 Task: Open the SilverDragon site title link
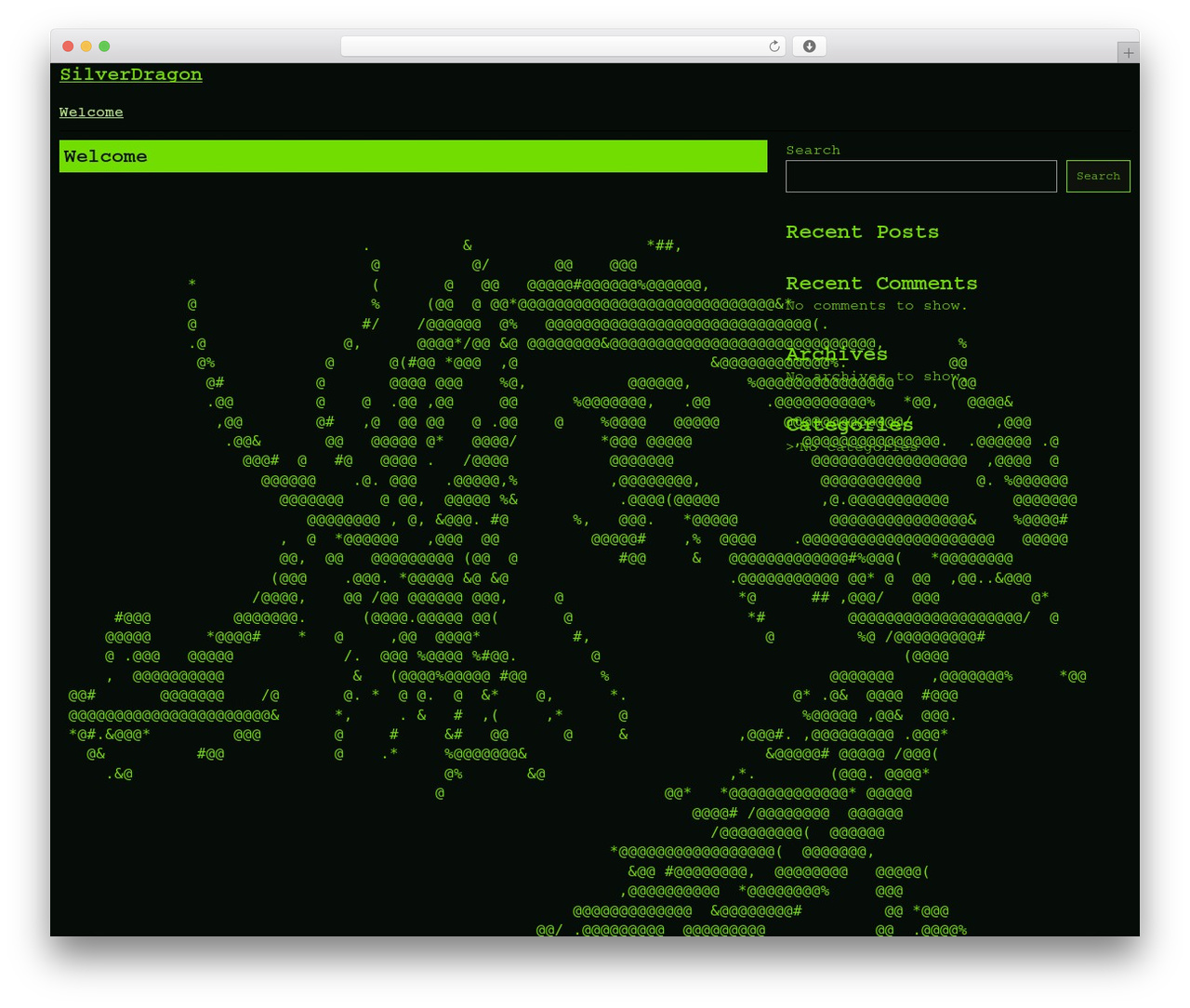pos(131,74)
